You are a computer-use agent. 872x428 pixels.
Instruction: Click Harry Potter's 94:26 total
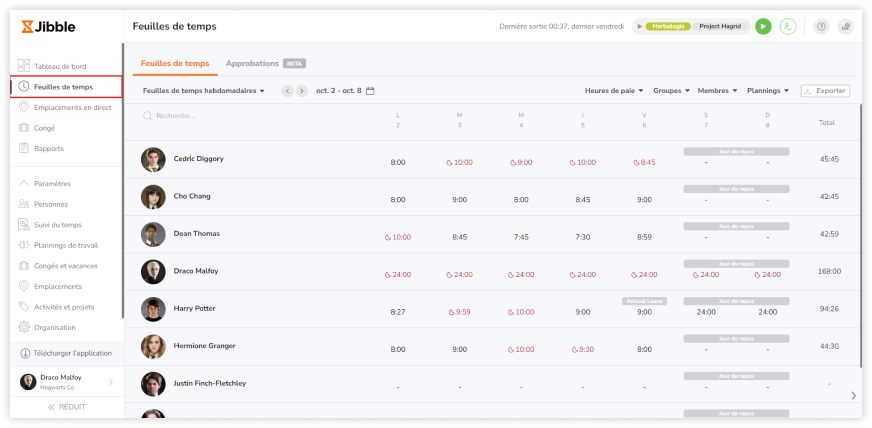829,308
